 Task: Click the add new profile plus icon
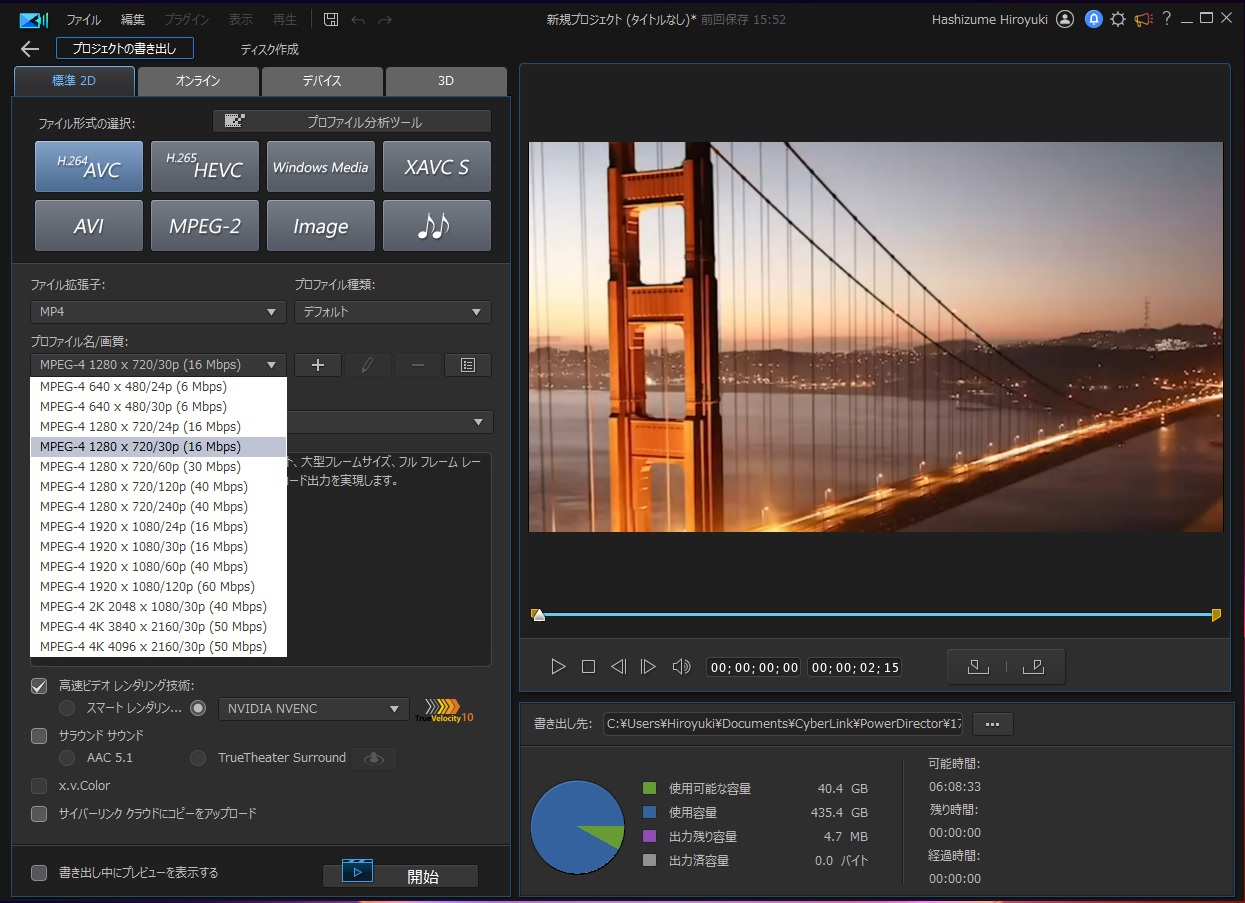318,365
